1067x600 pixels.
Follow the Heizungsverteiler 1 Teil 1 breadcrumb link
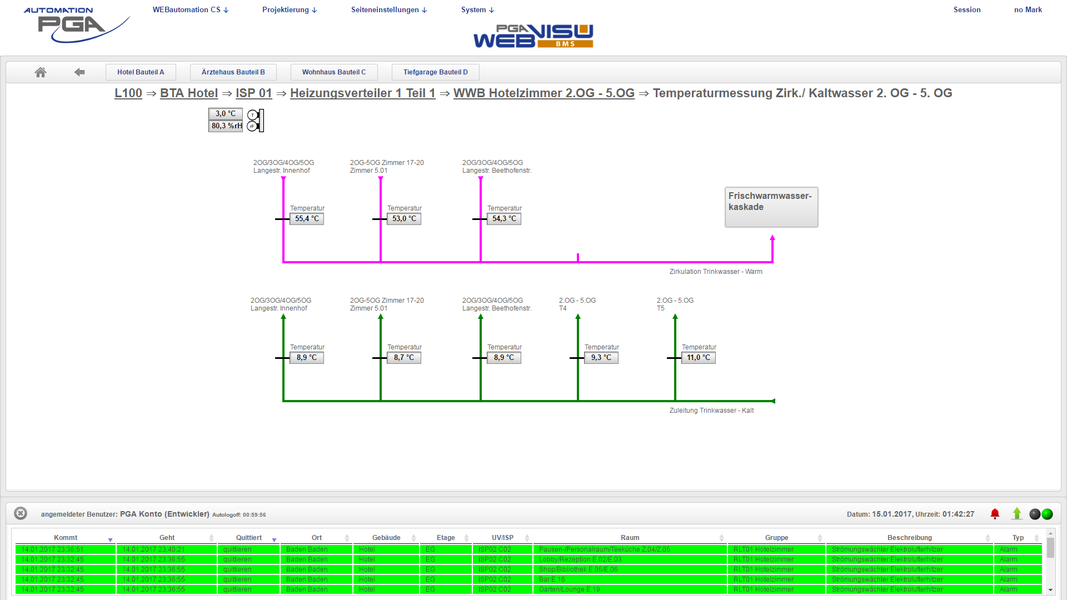tap(362, 93)
